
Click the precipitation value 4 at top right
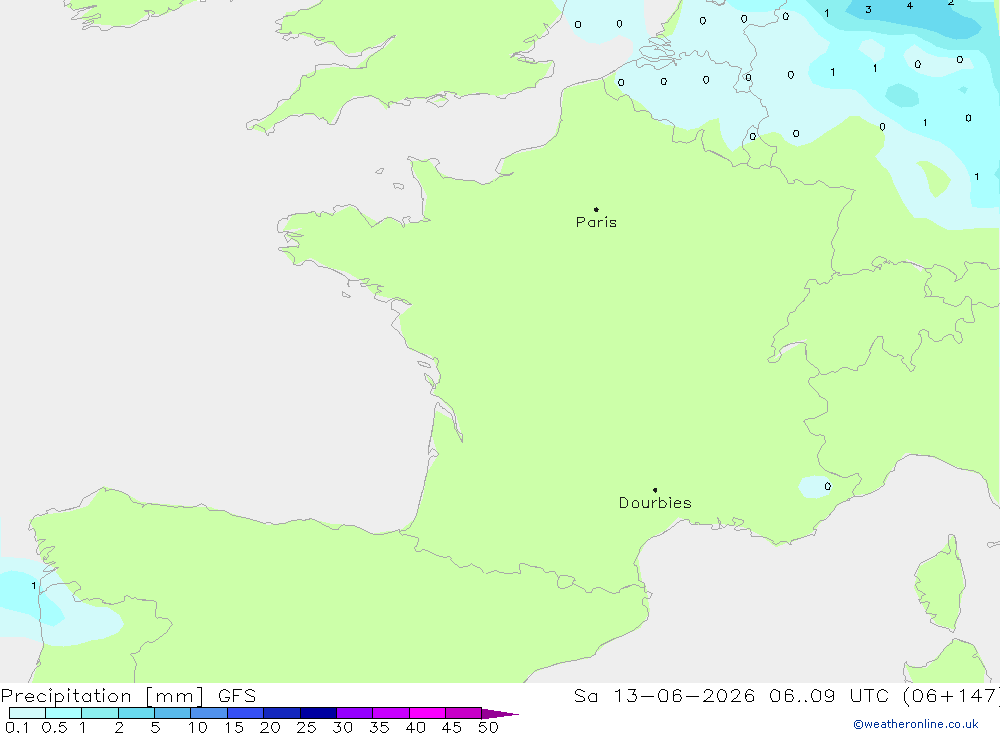pyautogui.click(x=909, y=6)
